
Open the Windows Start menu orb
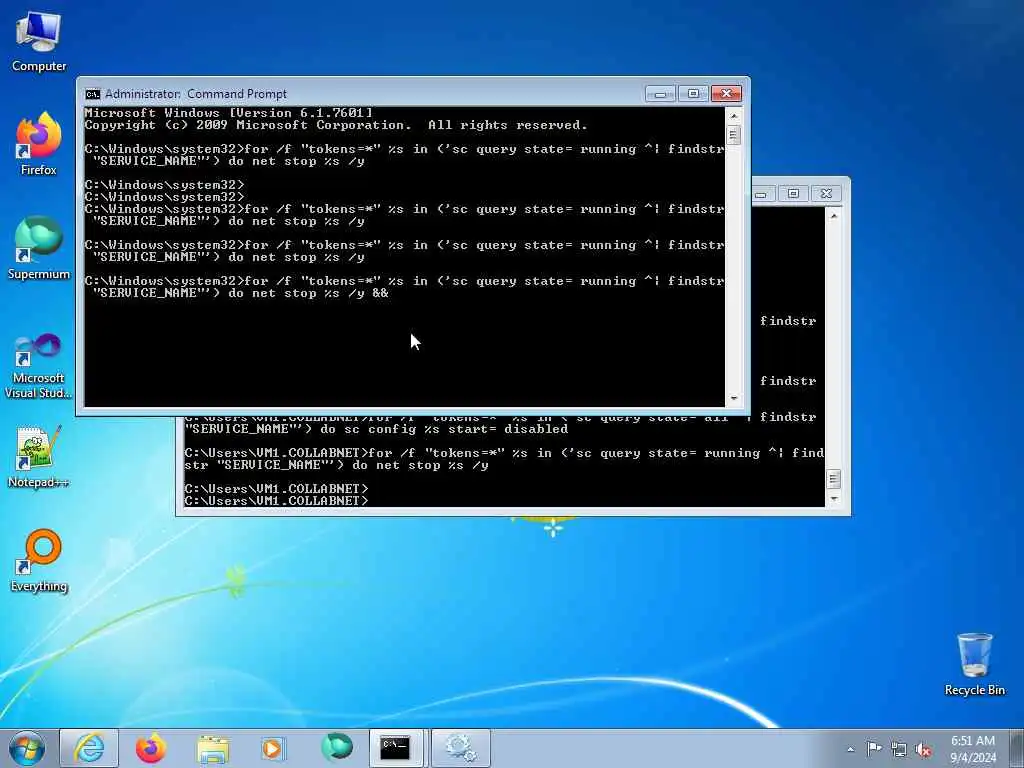(27, 748)
